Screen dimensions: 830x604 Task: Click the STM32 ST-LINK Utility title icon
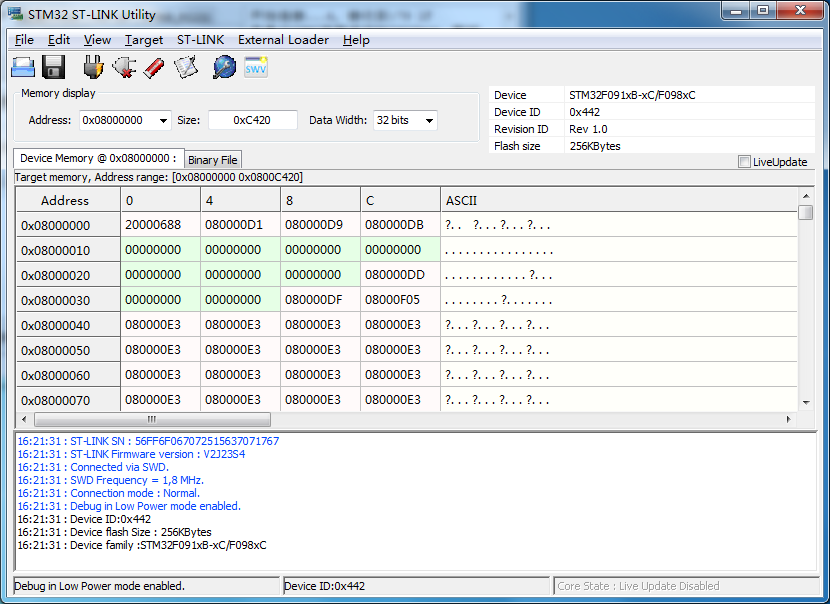15,14
